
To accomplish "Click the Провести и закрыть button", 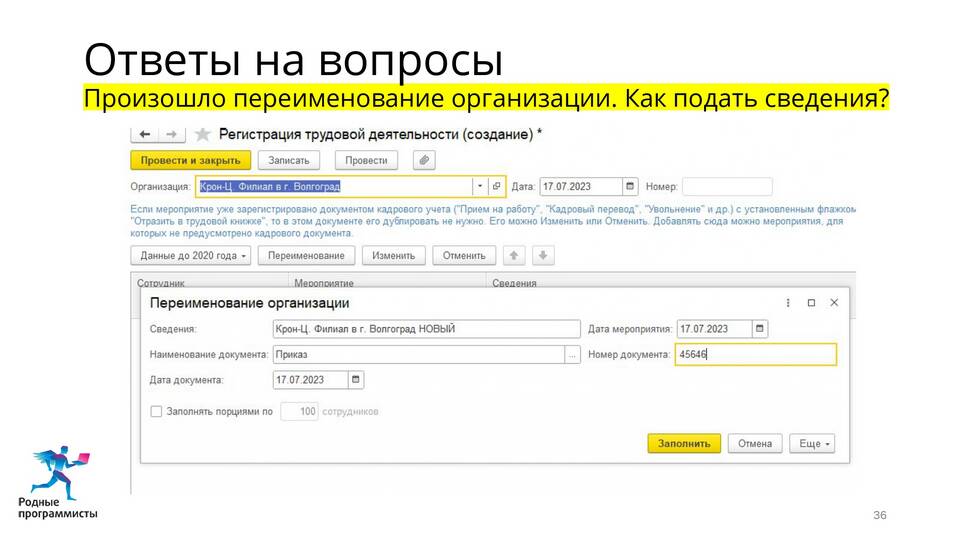I will point(190,160).
